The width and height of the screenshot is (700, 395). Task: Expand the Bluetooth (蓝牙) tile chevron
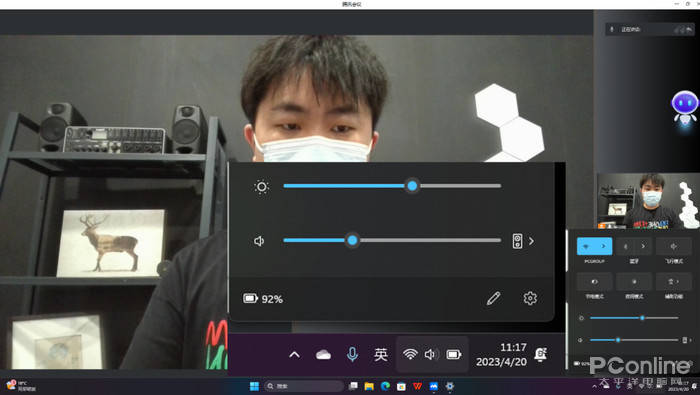click(x=643, y=246)
